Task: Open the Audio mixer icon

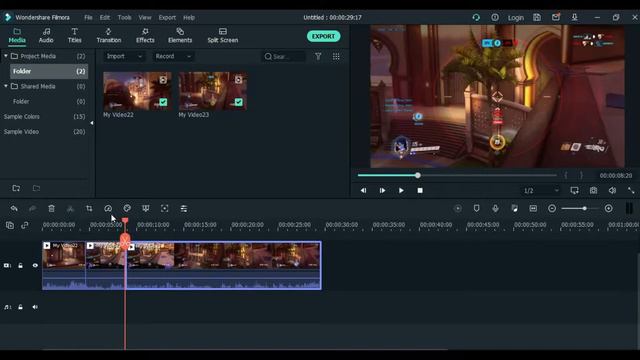Action: click(x=514, y=209)
